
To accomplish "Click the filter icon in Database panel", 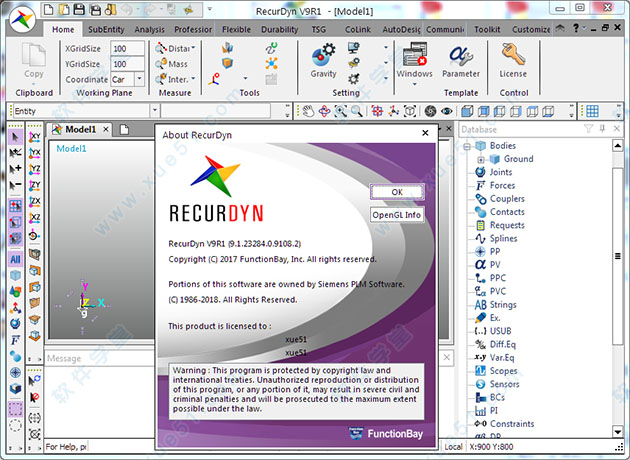I will pyautogui.click(x=589, y=129).
